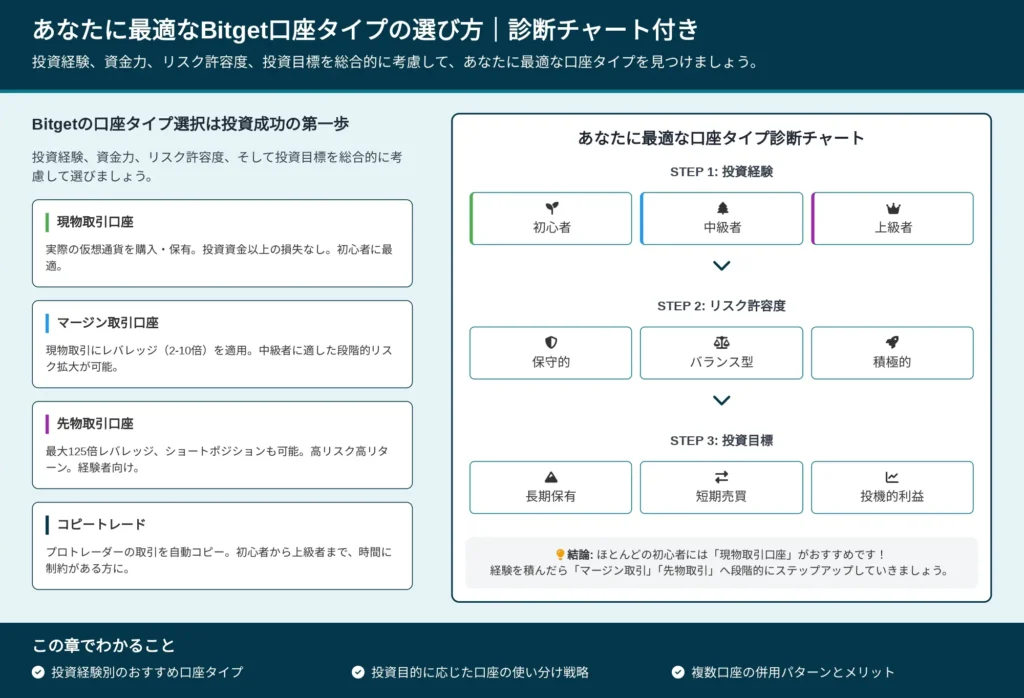1024x698 pixels.
Task: Click the STEP 1: 投資経験 label
Action: tap(722, 172)
